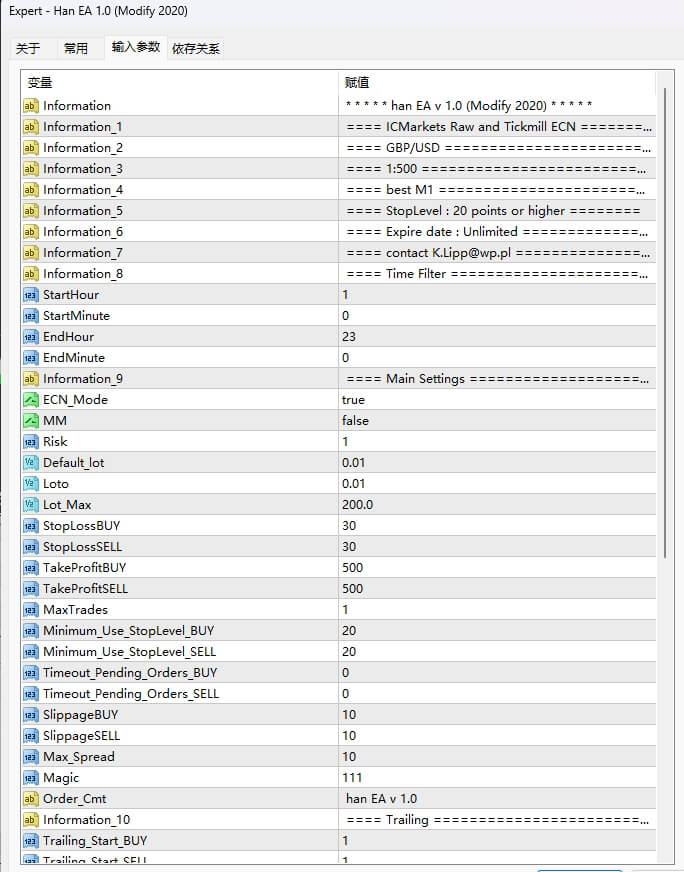
Task: Click the Information_1 string type icon
Action: (30, 127)
